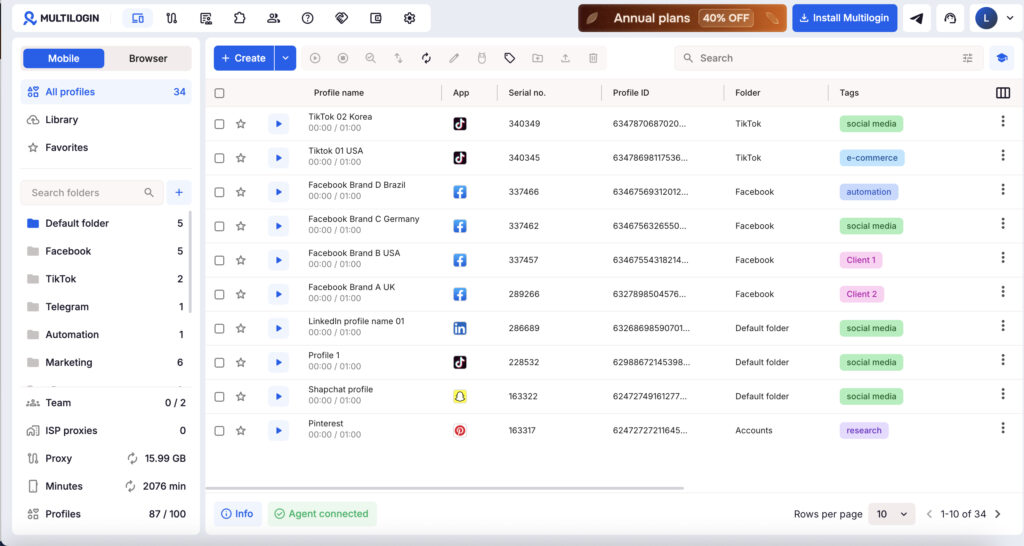Click the export upload icon in toolbar
The height and width of the screenshot is (546, 1024).
tap(566, 58)
